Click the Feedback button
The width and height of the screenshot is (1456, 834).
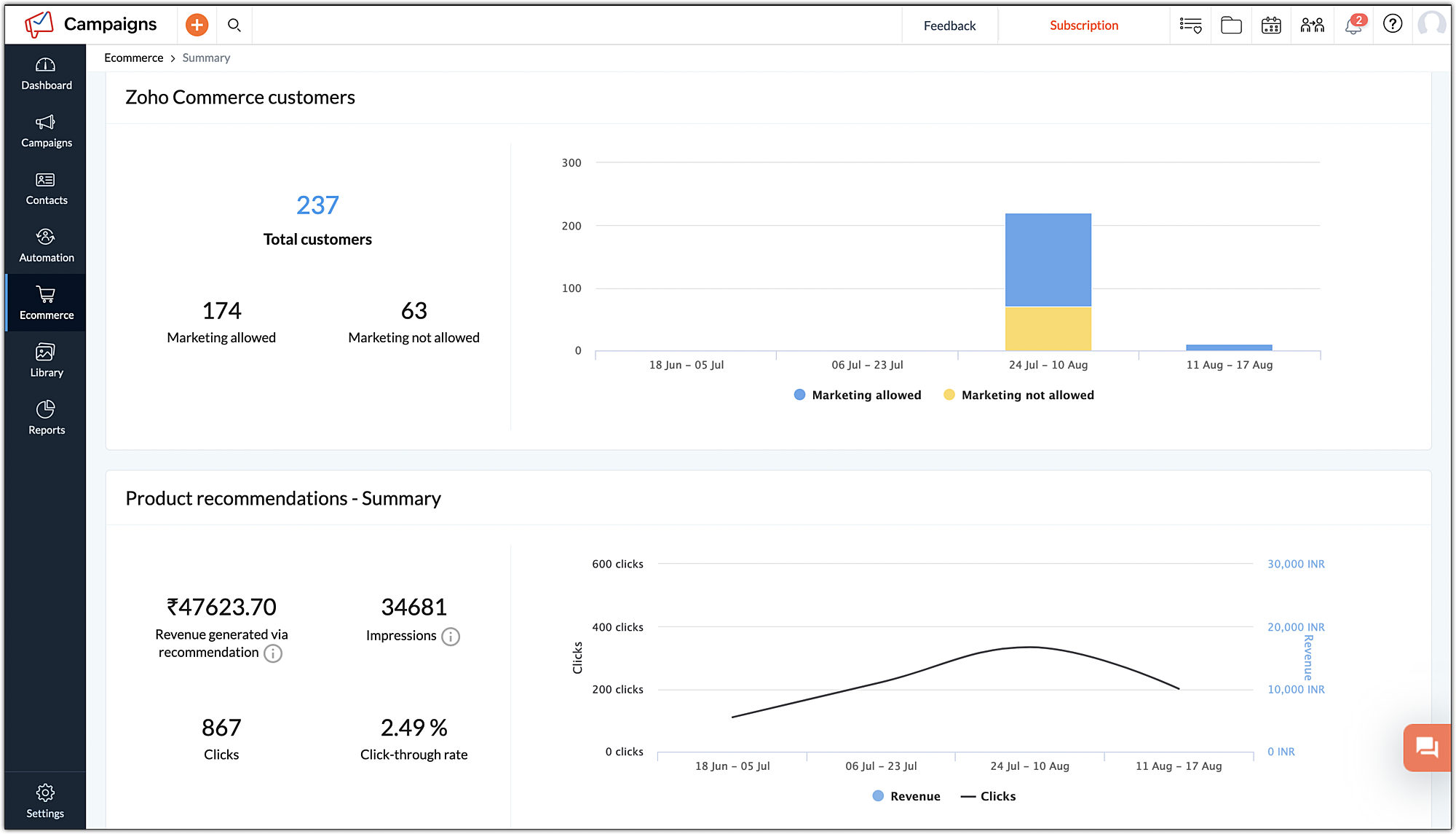[949, 25]
